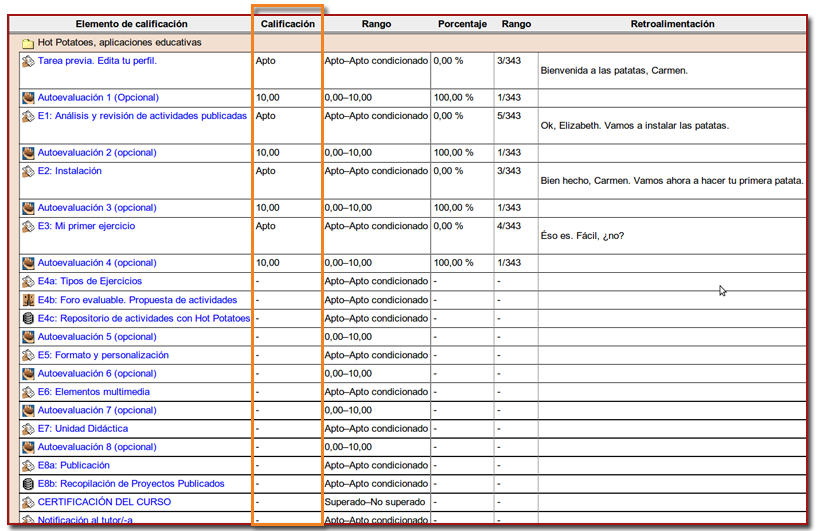Click quiz icon beside Autoevaluación 7 (opcional)
816x531 pixels.
point(28,411)
